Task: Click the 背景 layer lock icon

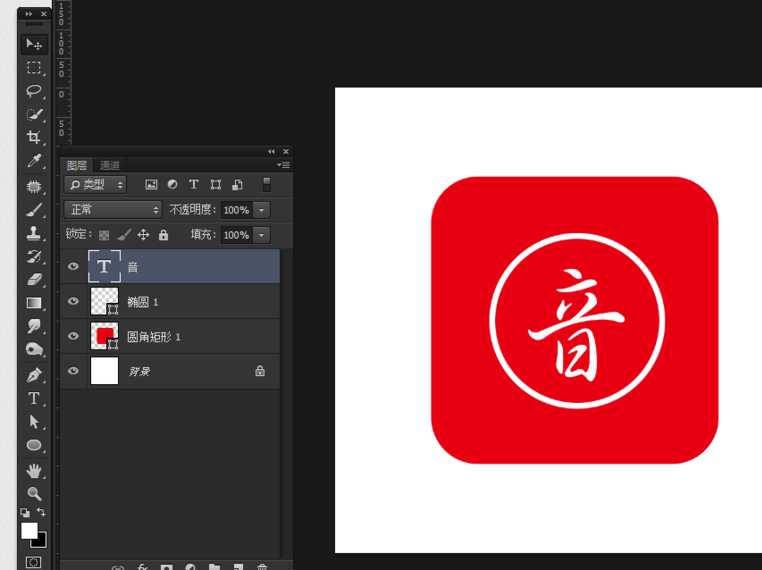Action: point(260,371)
